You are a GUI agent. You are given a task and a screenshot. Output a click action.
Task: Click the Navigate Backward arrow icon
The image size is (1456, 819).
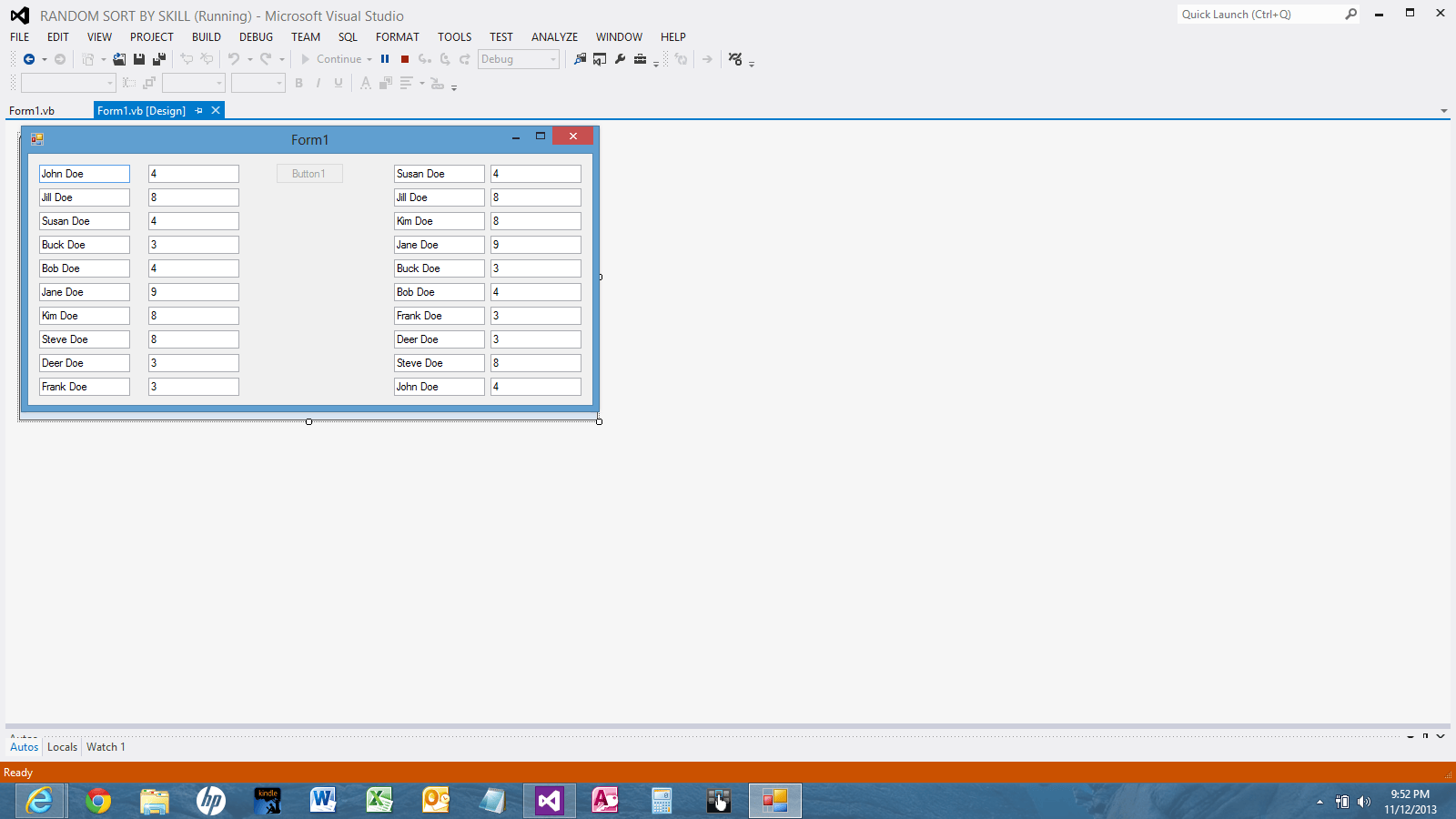point(29,59)
